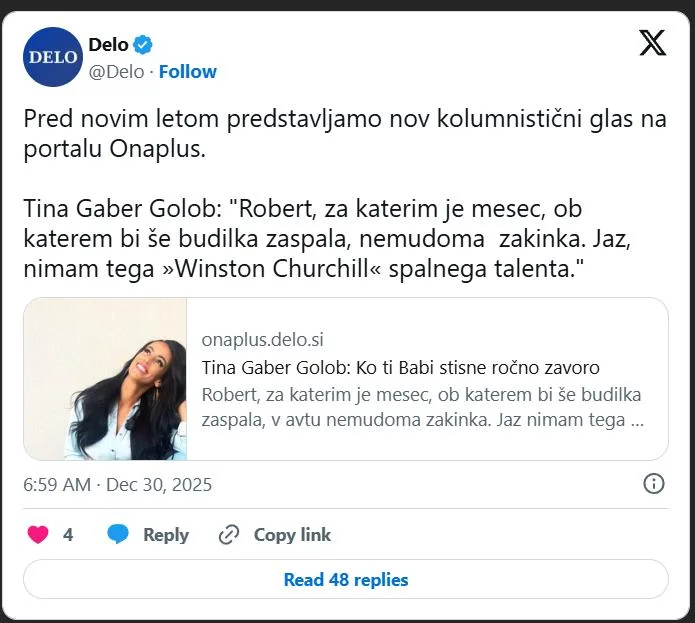Like the tweet with the heart icon
This screenshot has width=695, height=623.
[38, 535]
